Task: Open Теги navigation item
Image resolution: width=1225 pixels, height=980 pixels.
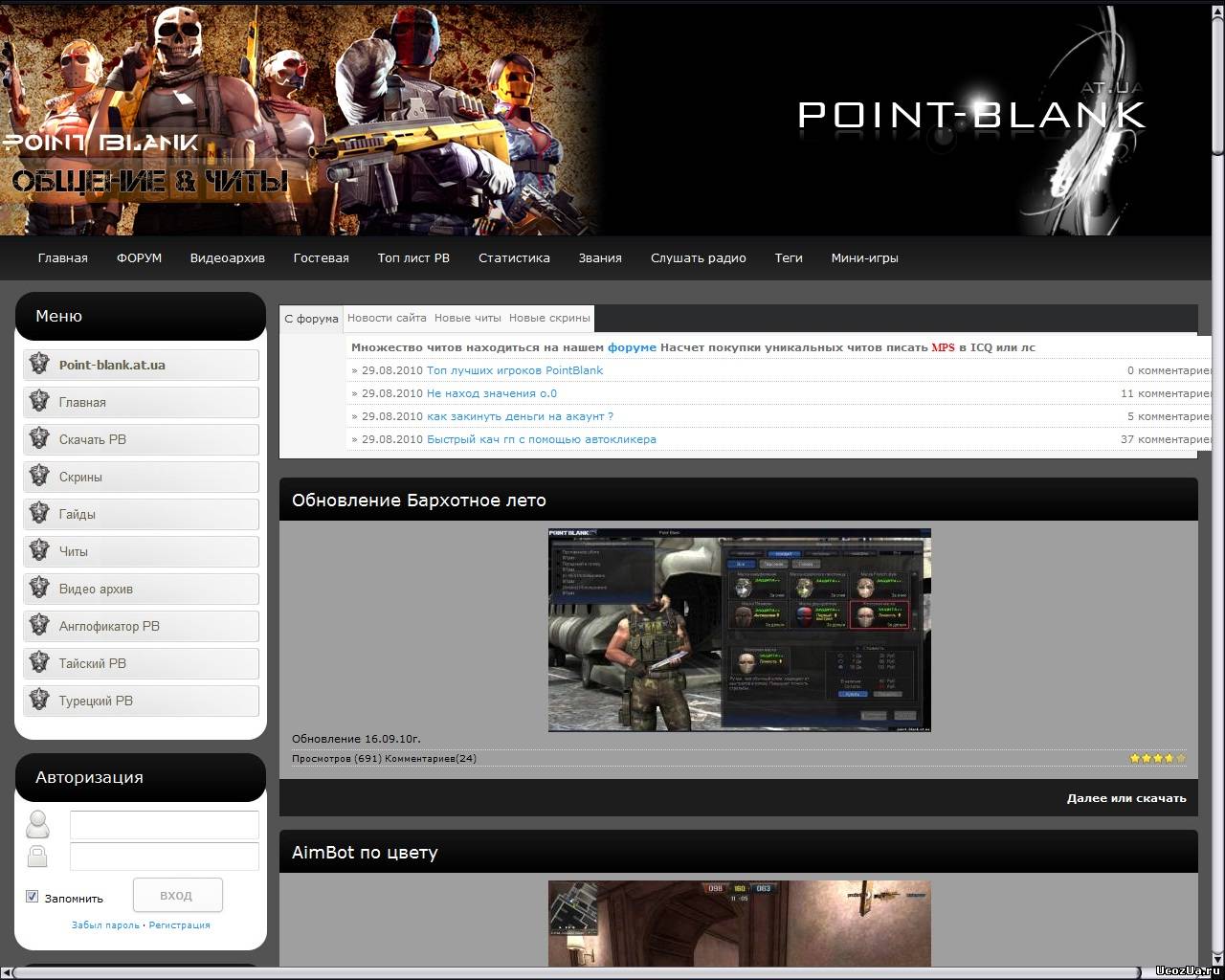Action: click(x=789, y=257)
